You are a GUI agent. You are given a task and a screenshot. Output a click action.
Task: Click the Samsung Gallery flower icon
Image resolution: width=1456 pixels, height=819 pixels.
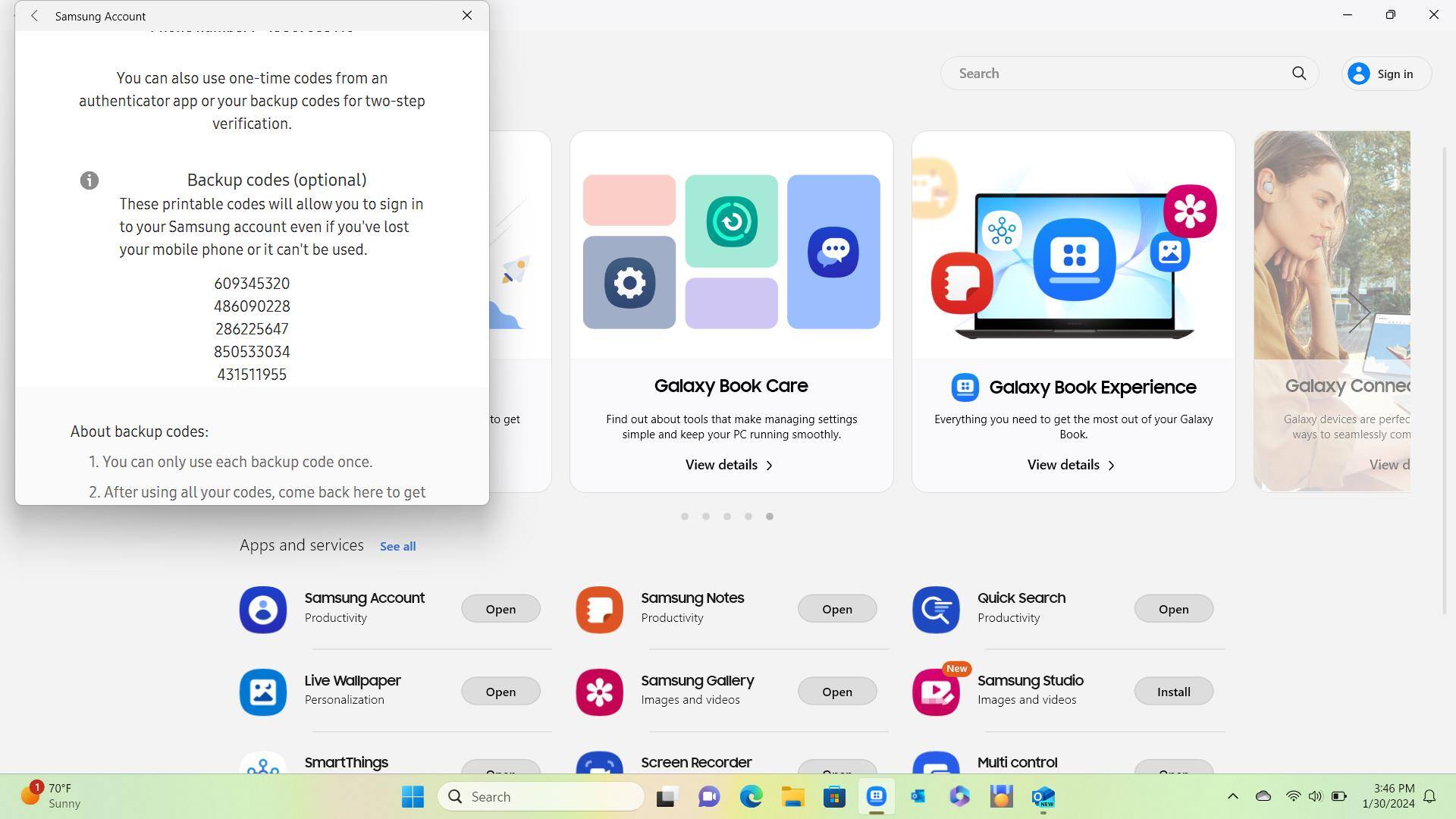point(599,692)
